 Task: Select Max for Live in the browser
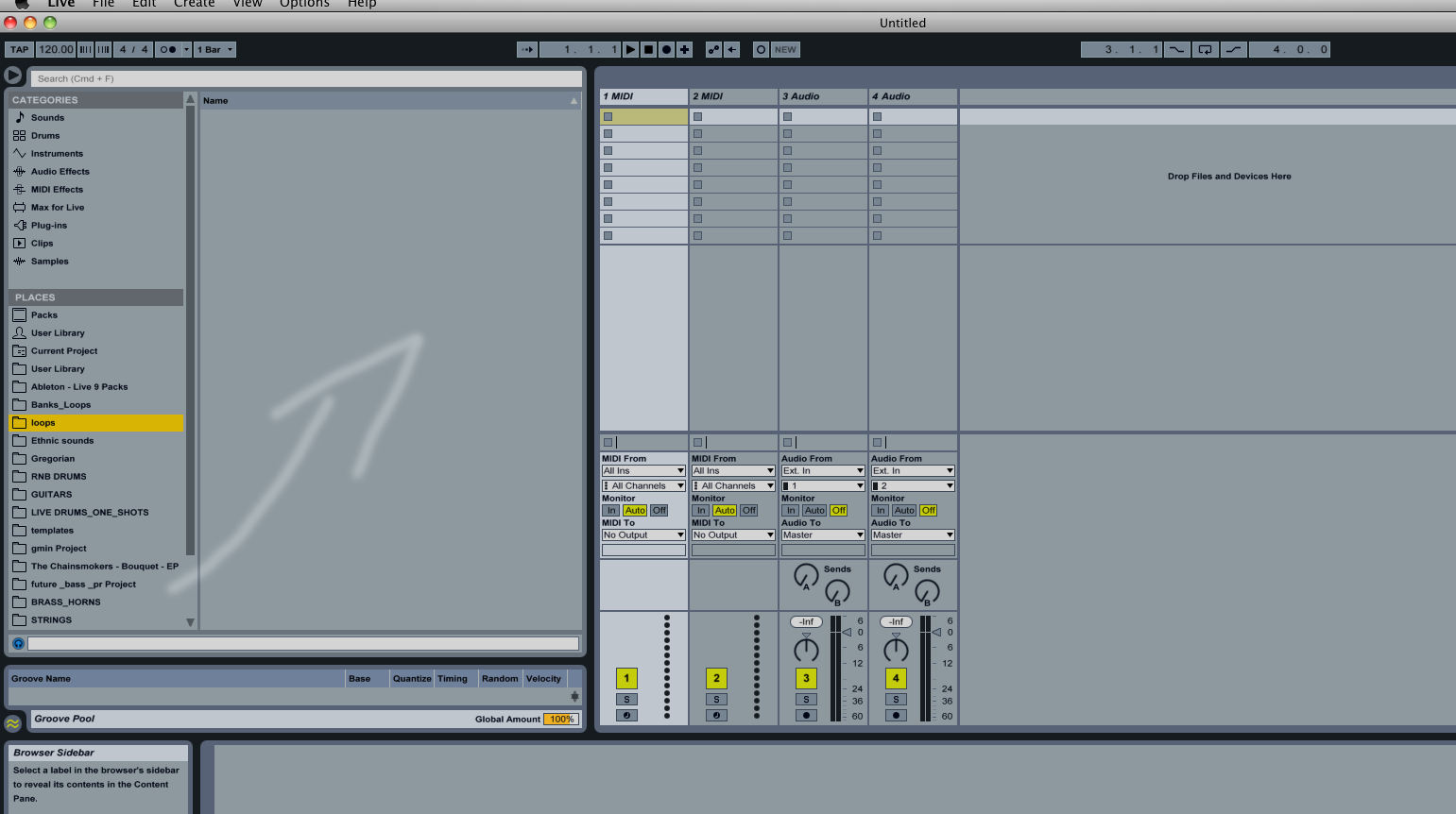[x=58, y=207]
